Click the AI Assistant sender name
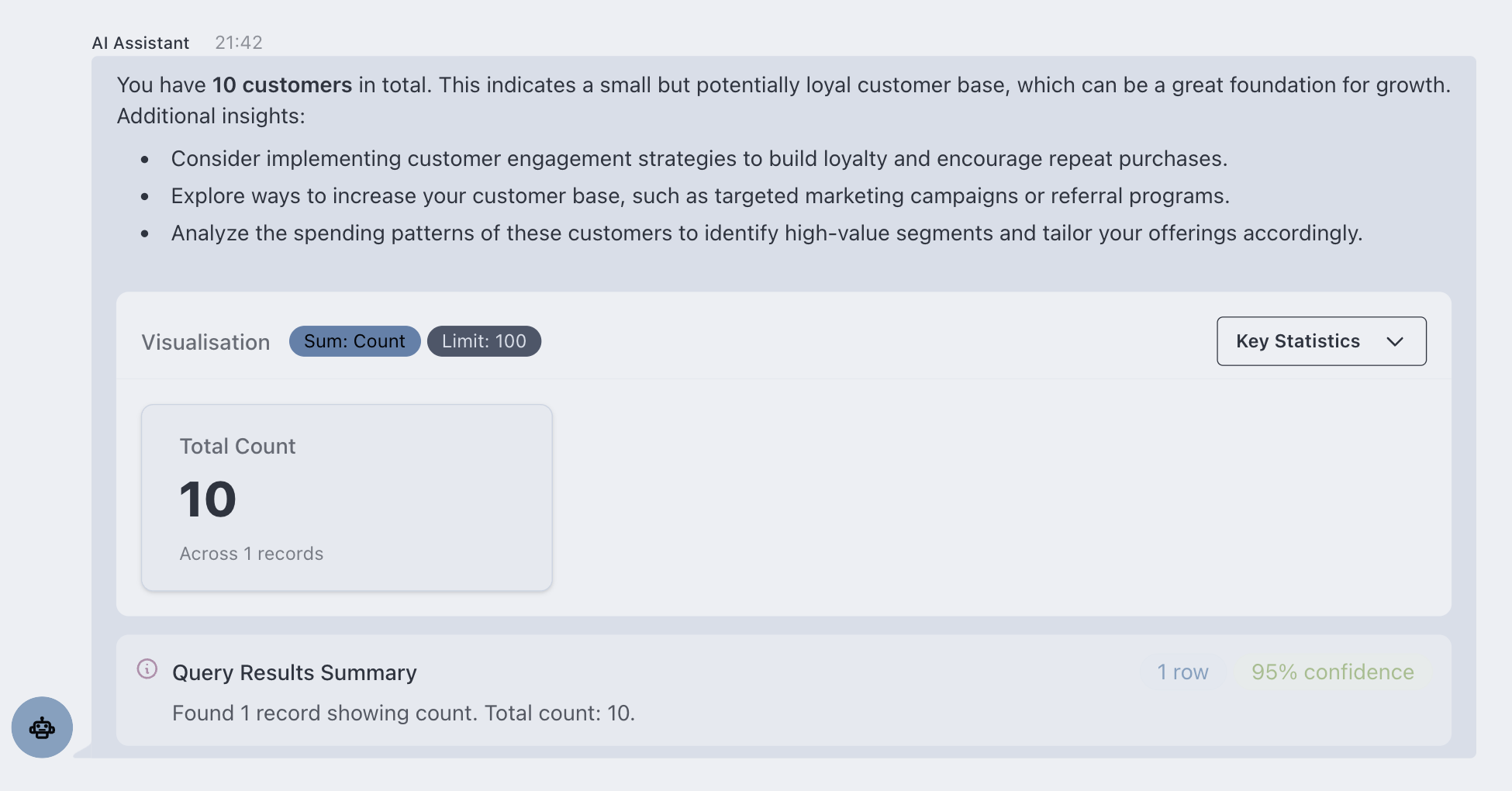This screenshot has width=1512, height=791. click(140, 43)
